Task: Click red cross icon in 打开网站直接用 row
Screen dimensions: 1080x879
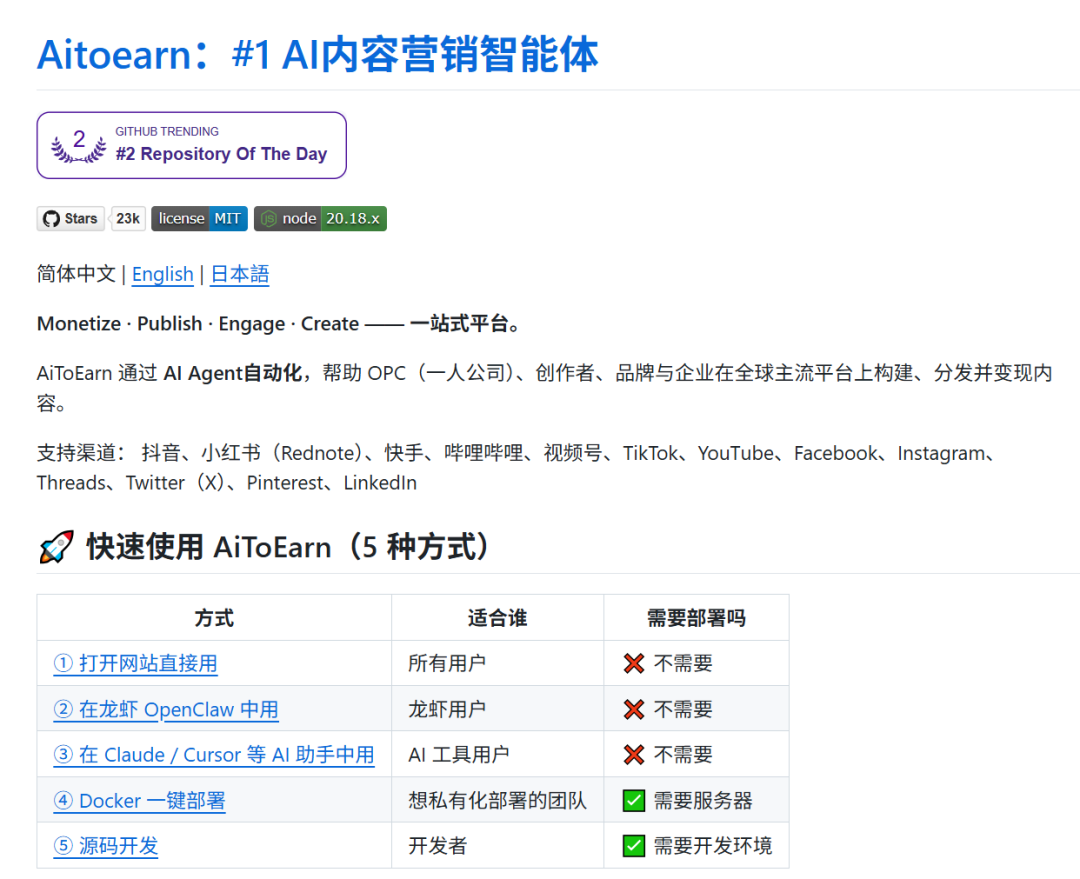Action: point(634,664)
